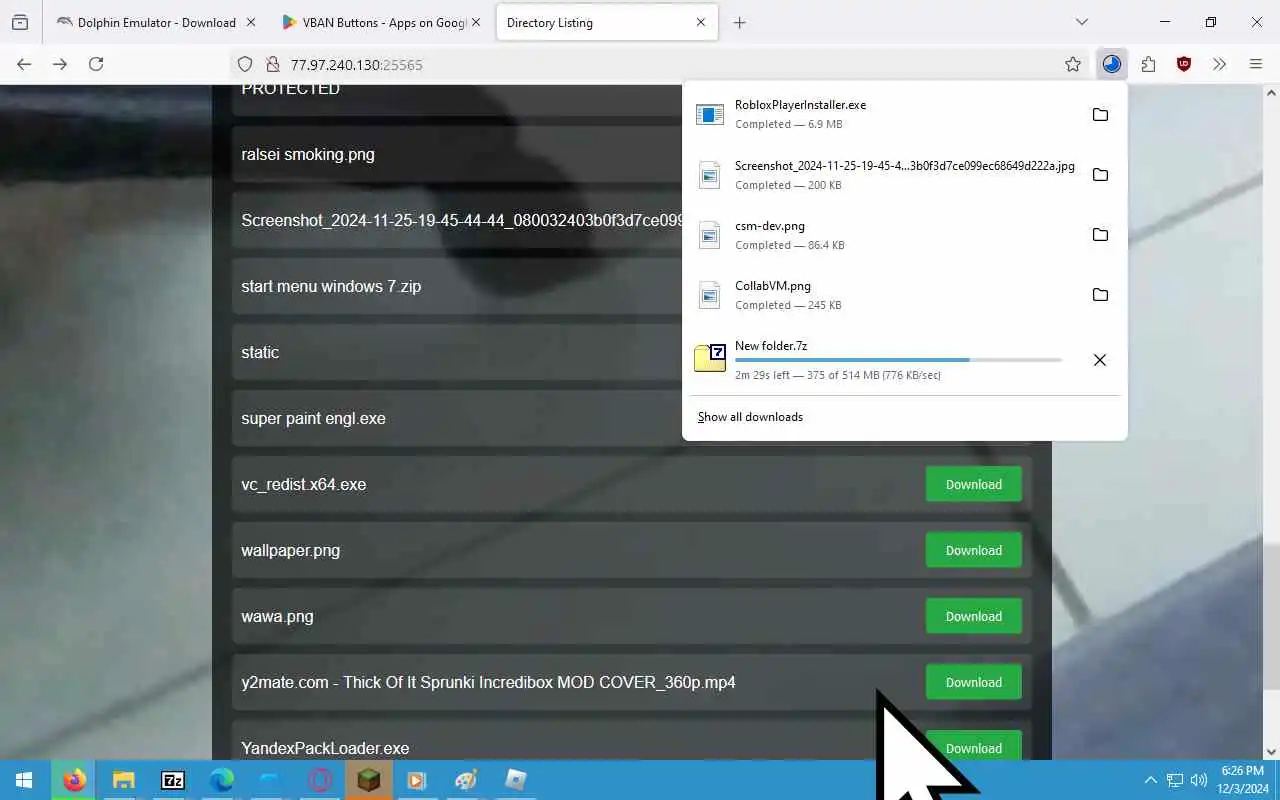Open the volume speaker tray icon
The width and height of the screenshot is (1280, 800).
click(x=1198, y=780)
